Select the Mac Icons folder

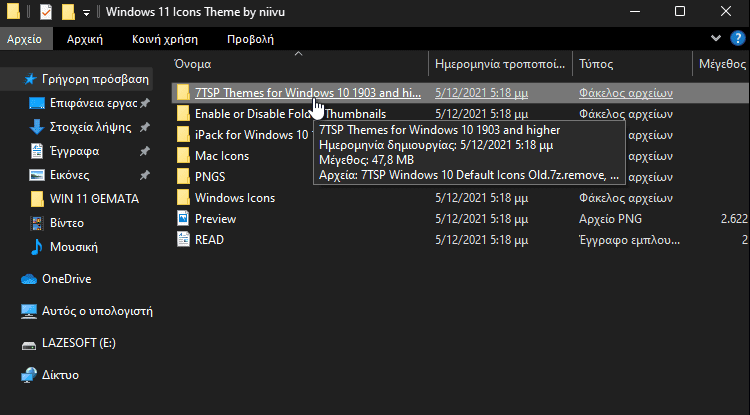222,156
